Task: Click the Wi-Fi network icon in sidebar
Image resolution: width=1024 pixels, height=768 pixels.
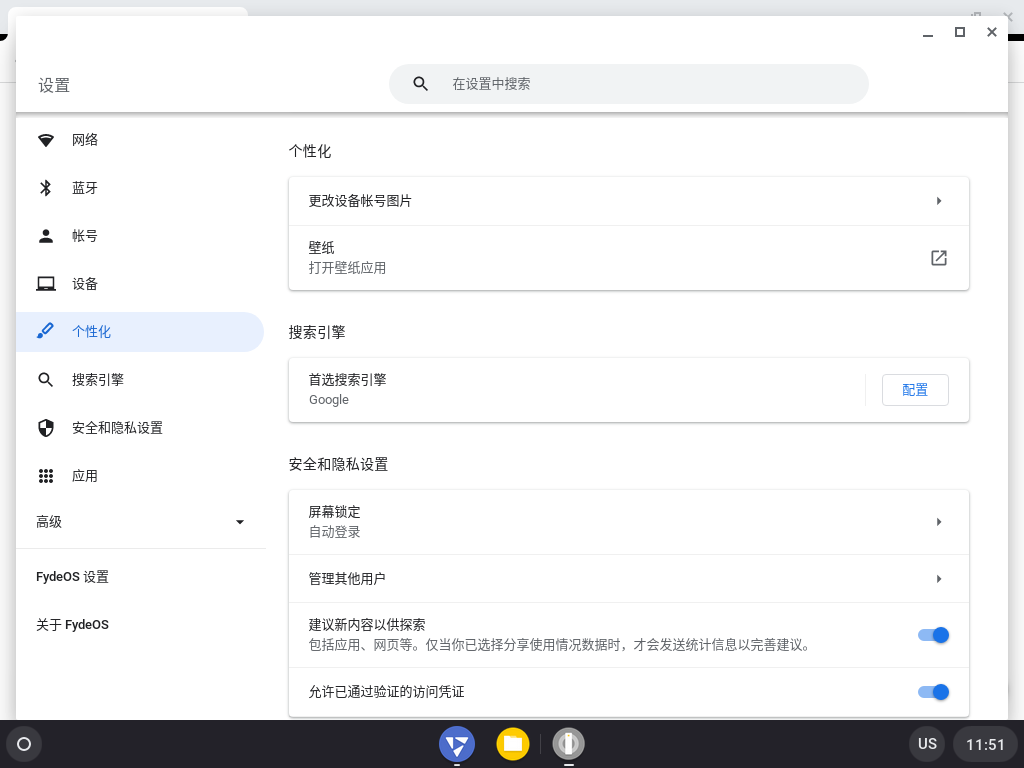Action: pos(46,140)
